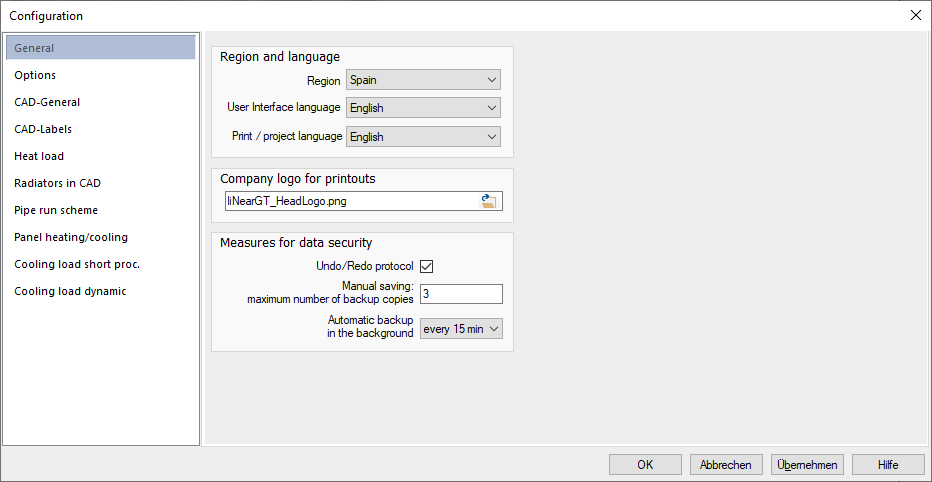Open the Print / project language dropdown
Viewport: 932px width, 482px height.
click(423, 137)
